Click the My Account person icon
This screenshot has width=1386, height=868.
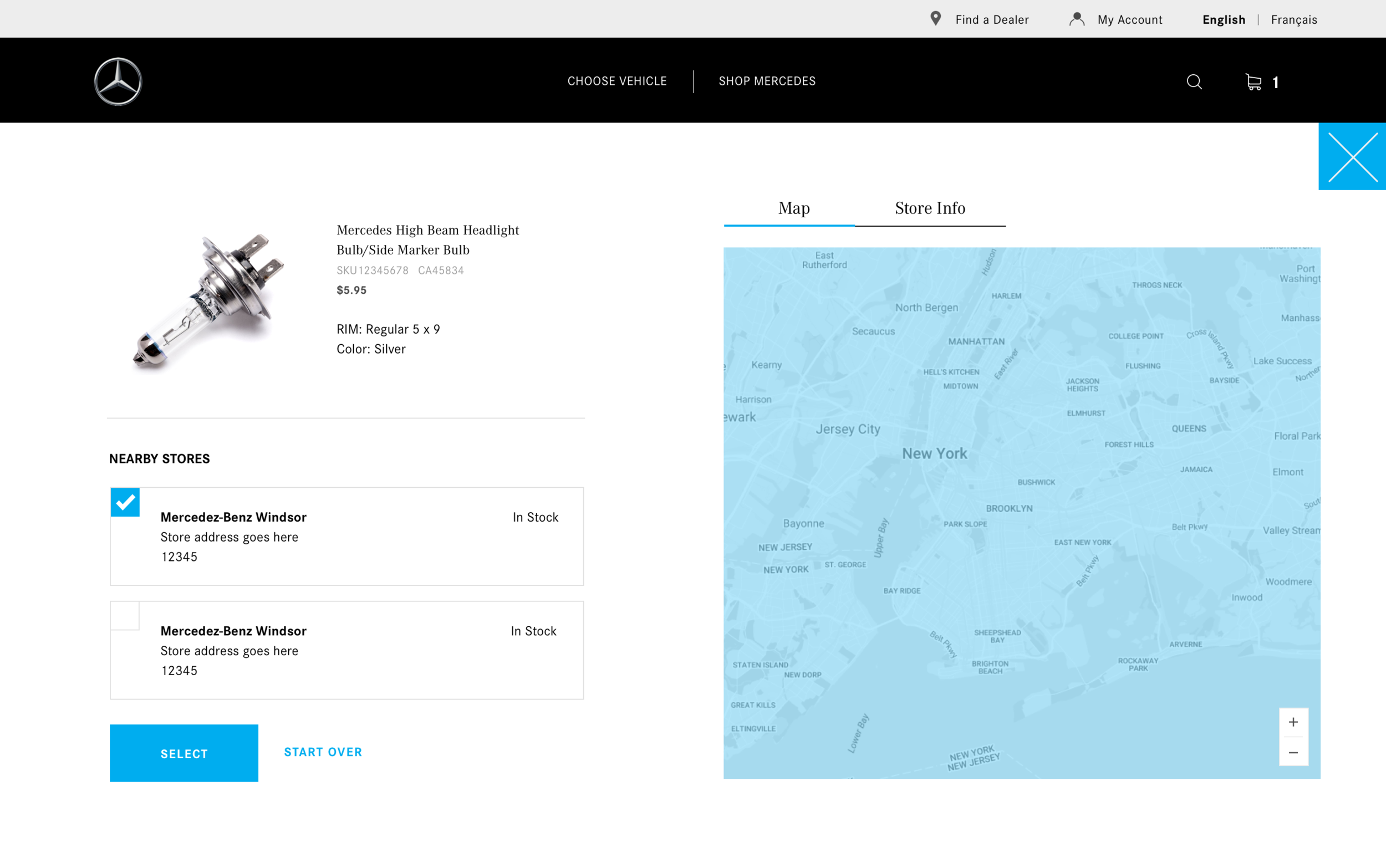coord(1077,19)
